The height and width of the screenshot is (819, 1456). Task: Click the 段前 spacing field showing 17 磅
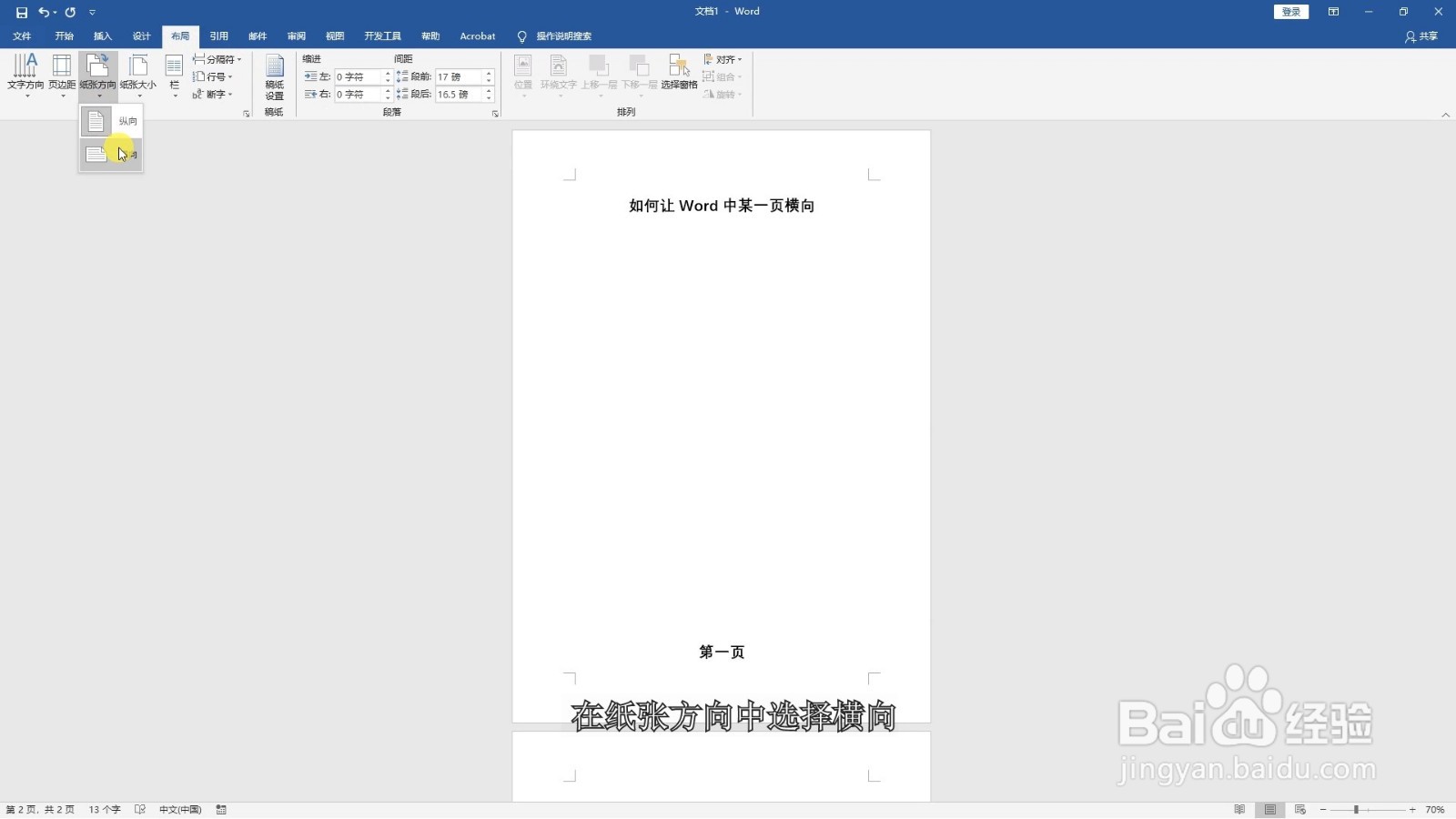coord(460,76)
